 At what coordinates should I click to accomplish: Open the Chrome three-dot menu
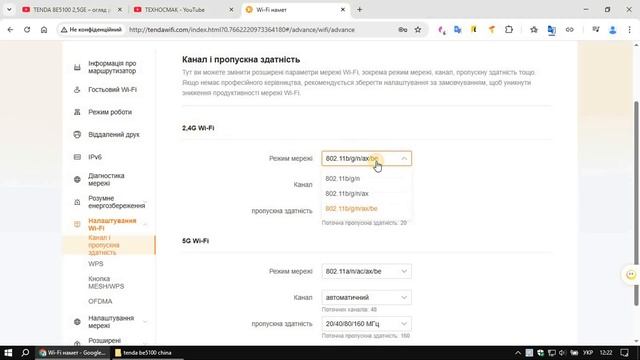(629, 29)
